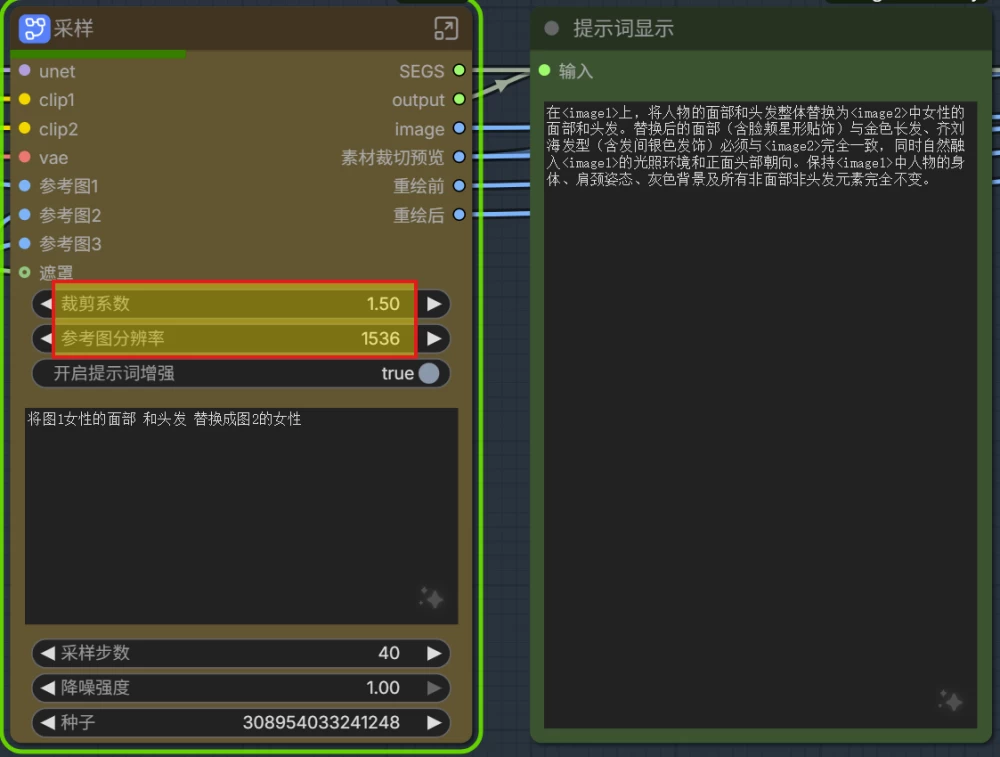Click the 参考图3 input port dot
Image resolution: width=1000 pixels, height=757 pixels.
click(25, 243)
